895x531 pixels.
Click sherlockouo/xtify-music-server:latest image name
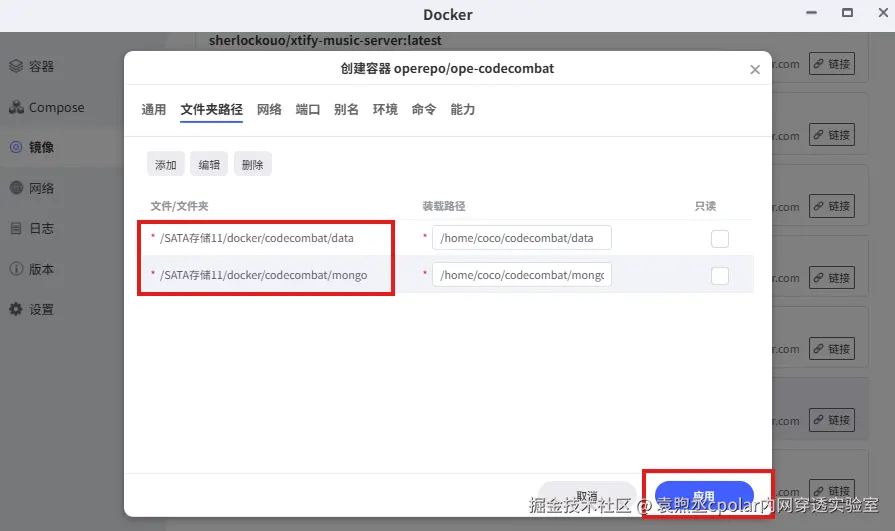point(325,41)
